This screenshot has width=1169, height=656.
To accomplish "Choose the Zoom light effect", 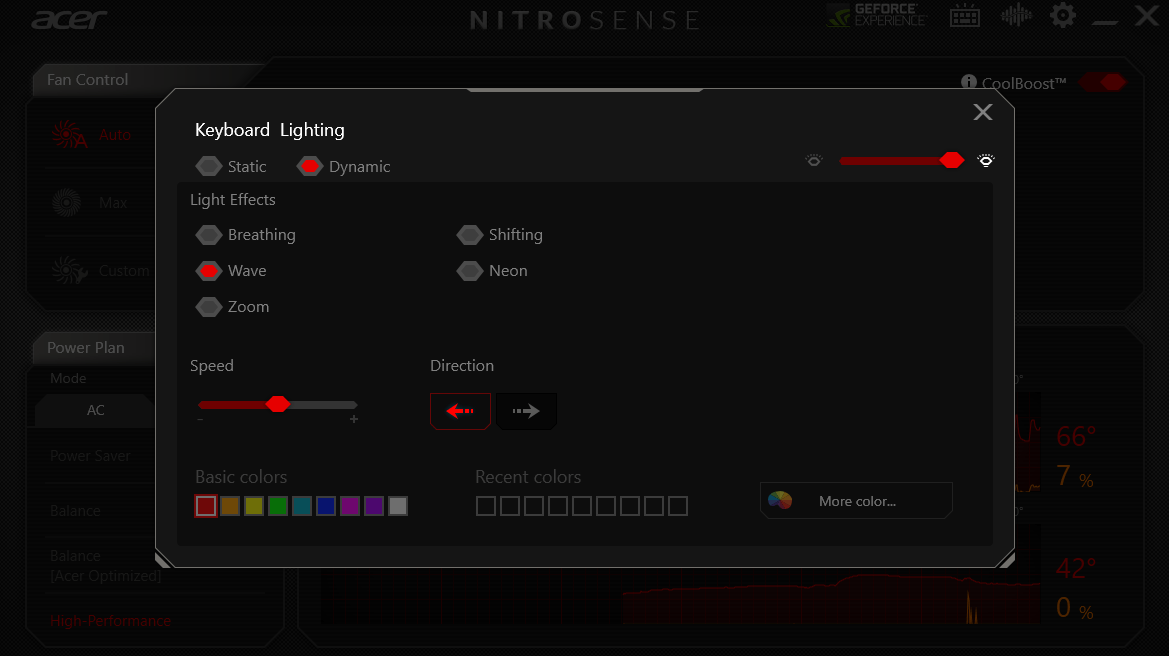I will 209,307.
